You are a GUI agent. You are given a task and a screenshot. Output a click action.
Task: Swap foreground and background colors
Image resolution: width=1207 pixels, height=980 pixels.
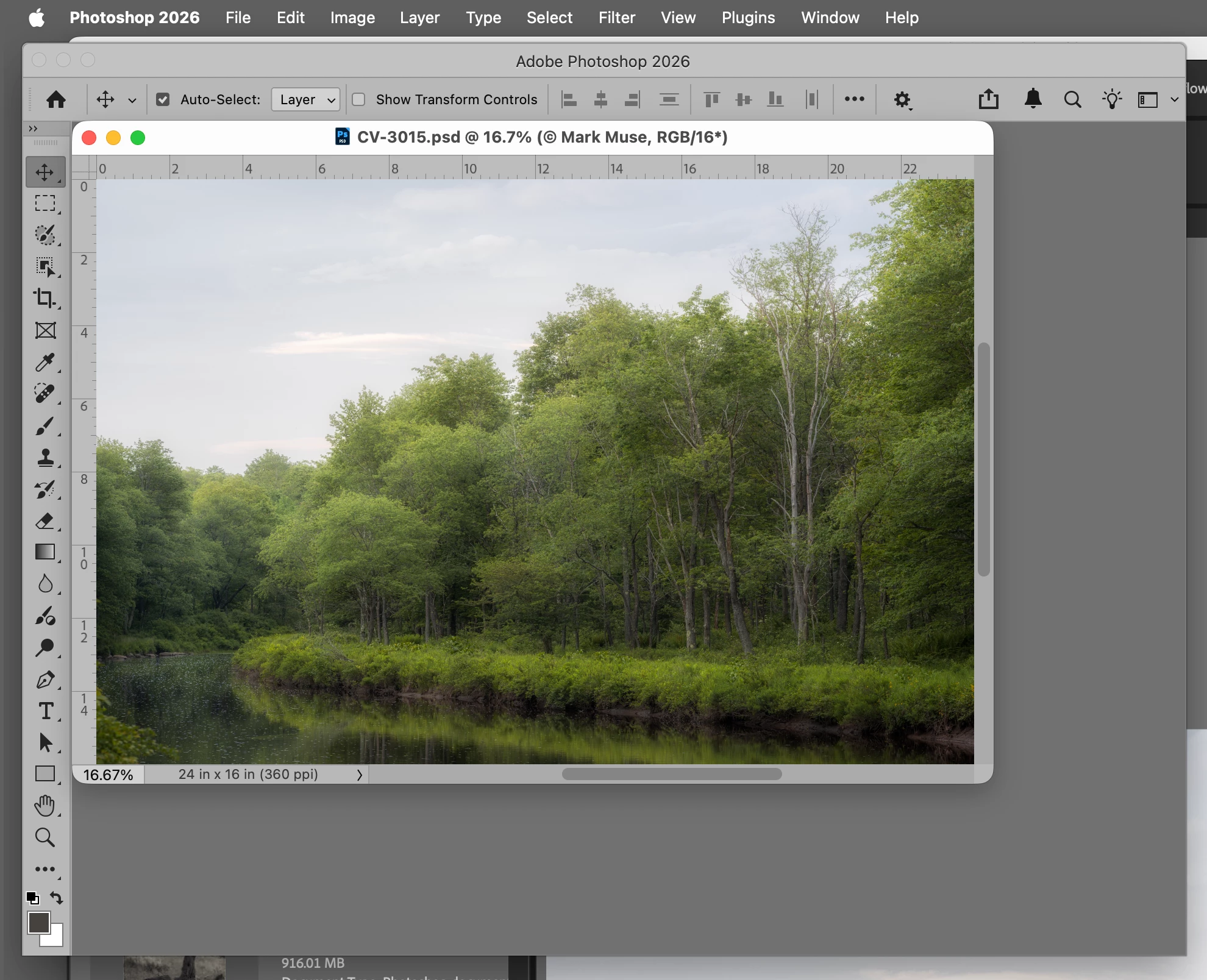[x=57, y=897]
